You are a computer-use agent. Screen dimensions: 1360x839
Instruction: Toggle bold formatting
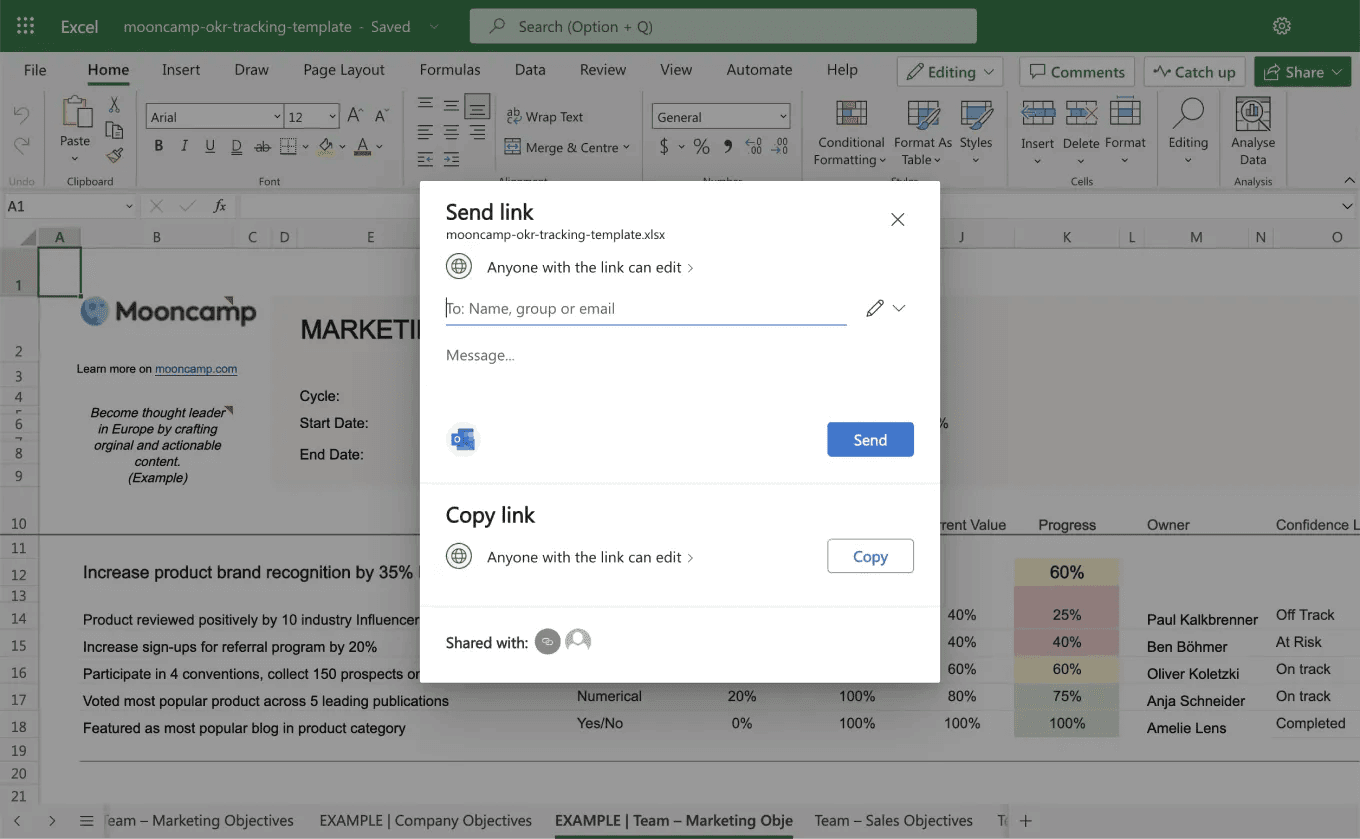pos(160,145)
